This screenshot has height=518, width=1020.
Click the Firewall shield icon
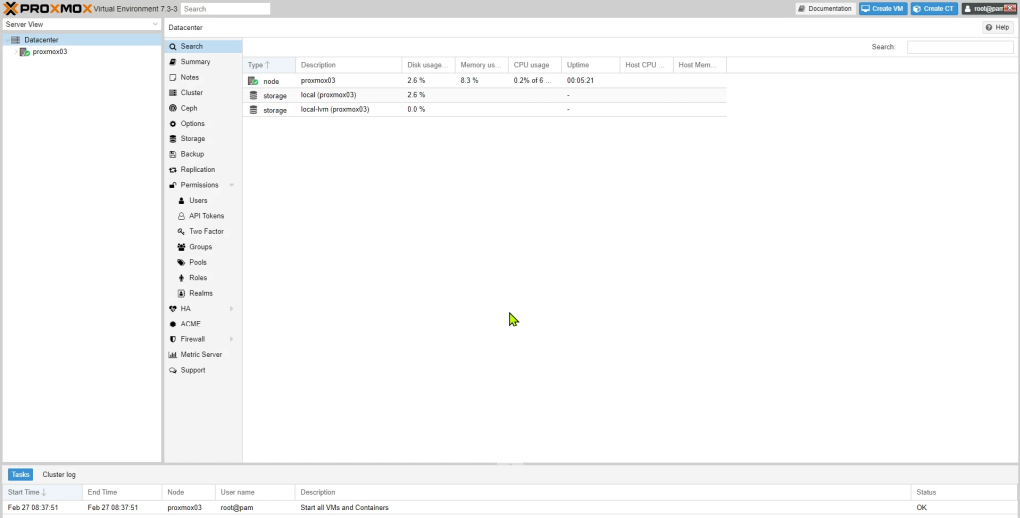172,339
